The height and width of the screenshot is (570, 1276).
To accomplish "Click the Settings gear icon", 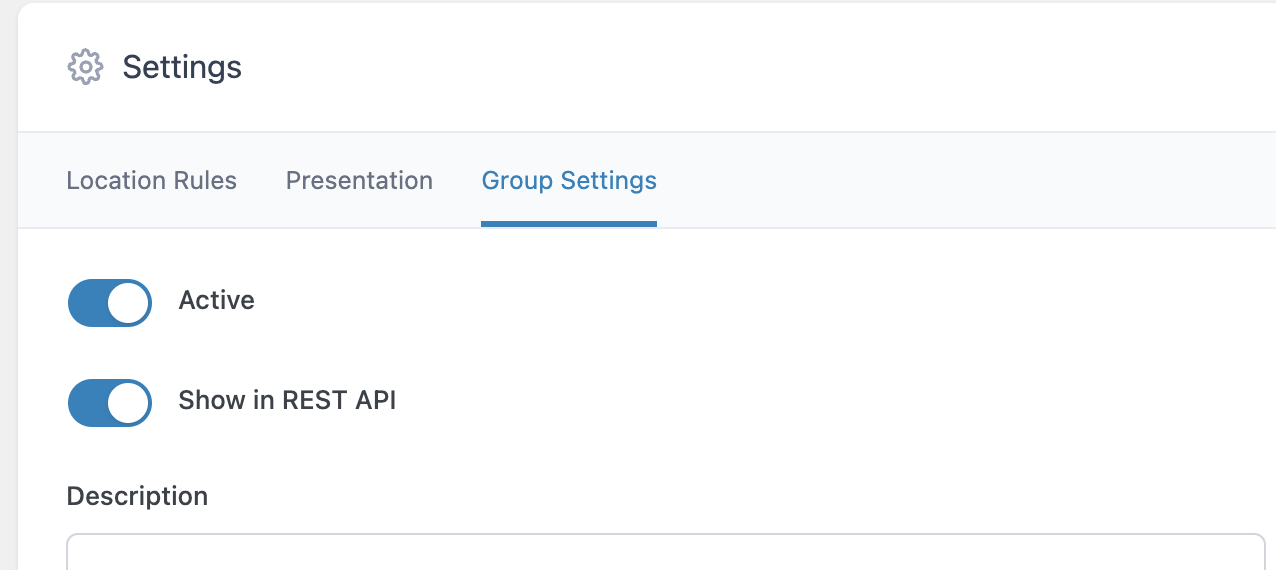I will pyautogui.click(x=85, y=67).
